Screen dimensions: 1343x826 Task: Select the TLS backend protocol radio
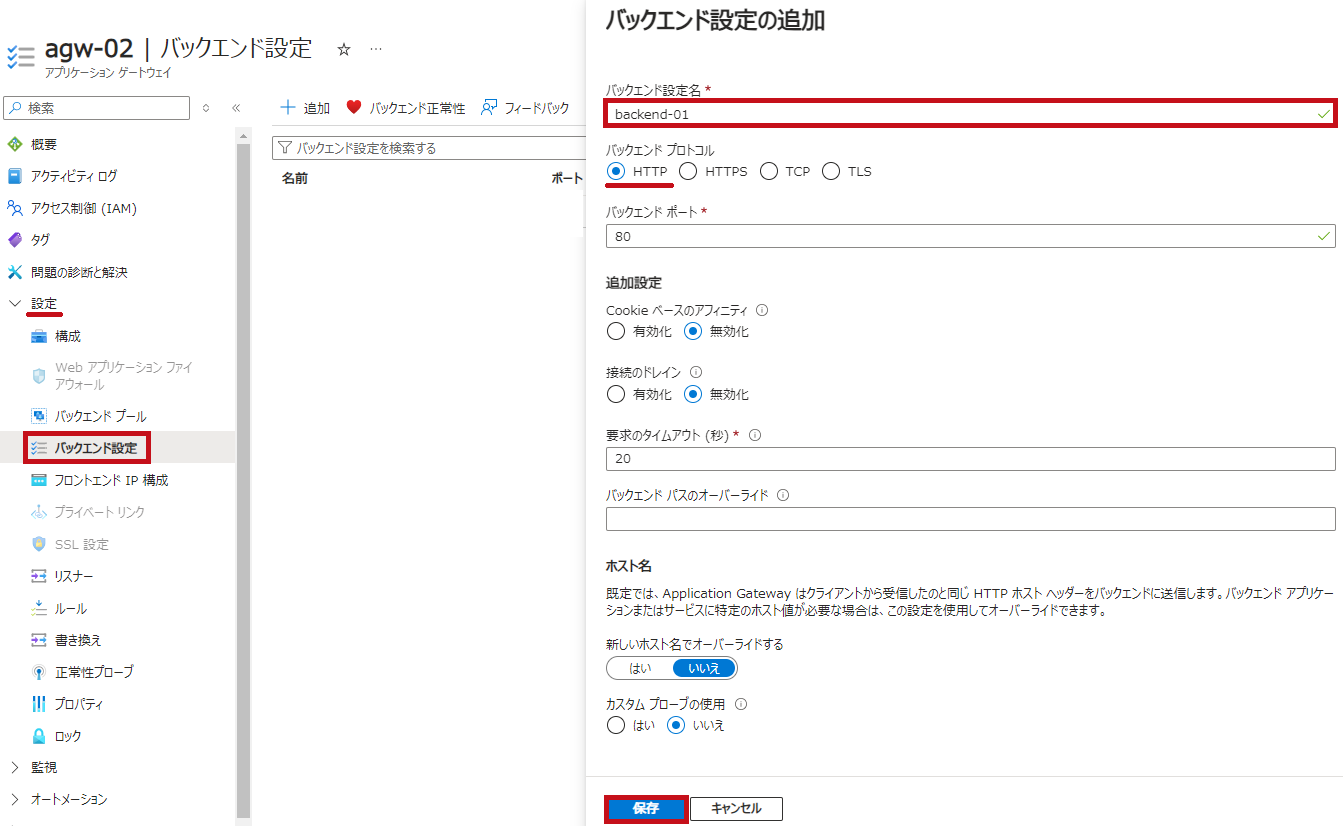click(831, 171)
